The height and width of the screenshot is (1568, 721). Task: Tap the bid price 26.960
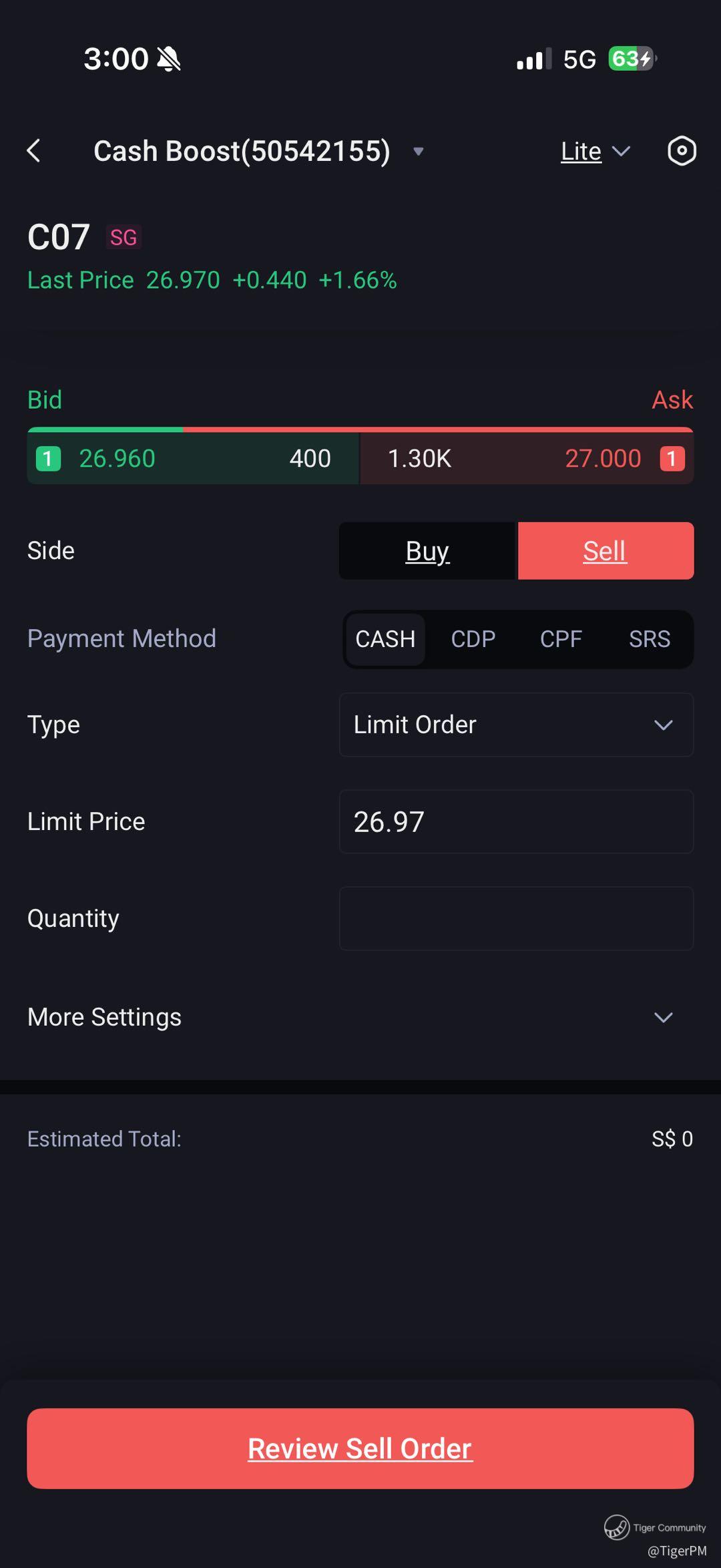(x=117, y=459)
